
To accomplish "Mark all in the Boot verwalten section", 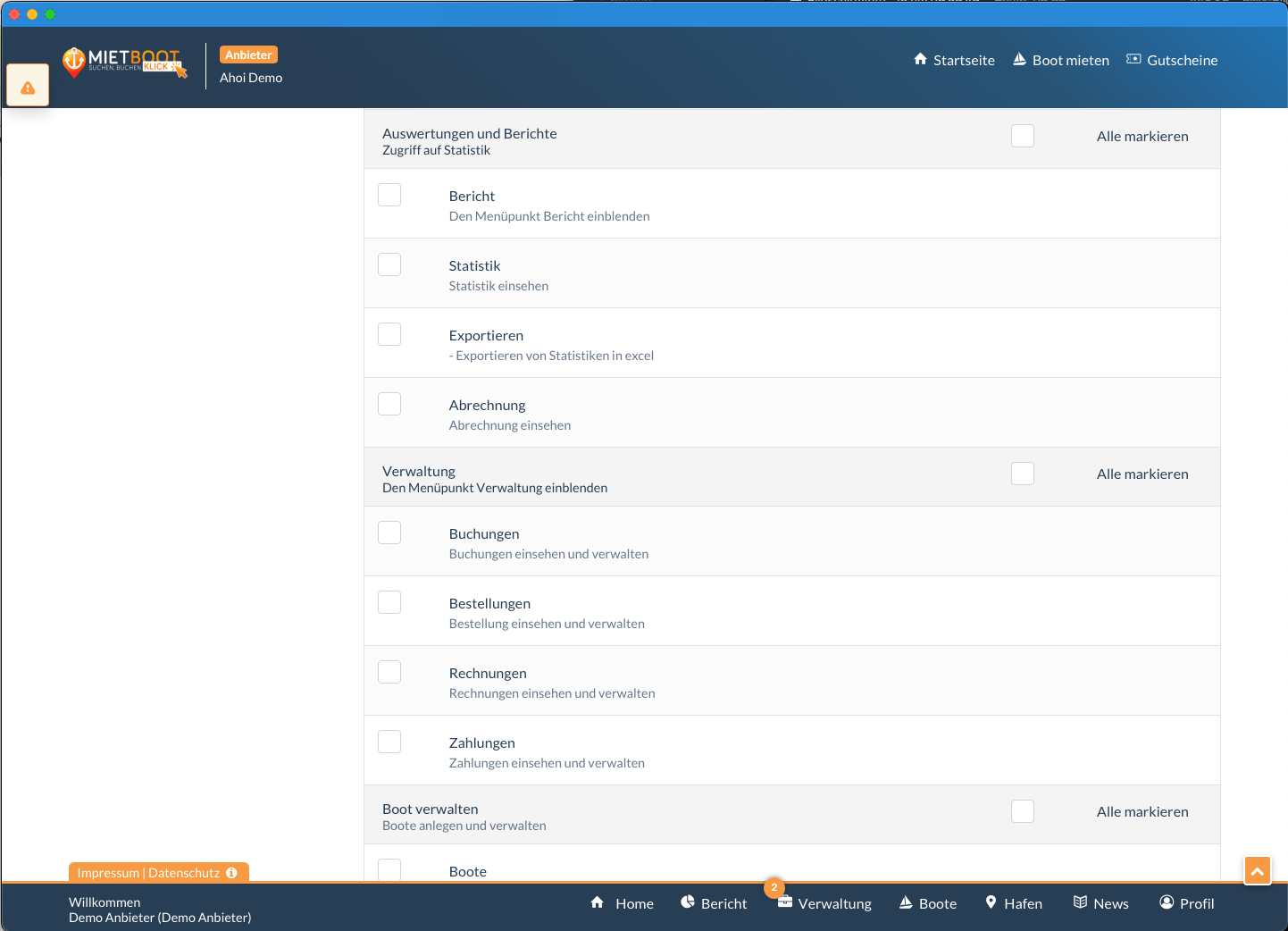I will tap(1023, 811).
